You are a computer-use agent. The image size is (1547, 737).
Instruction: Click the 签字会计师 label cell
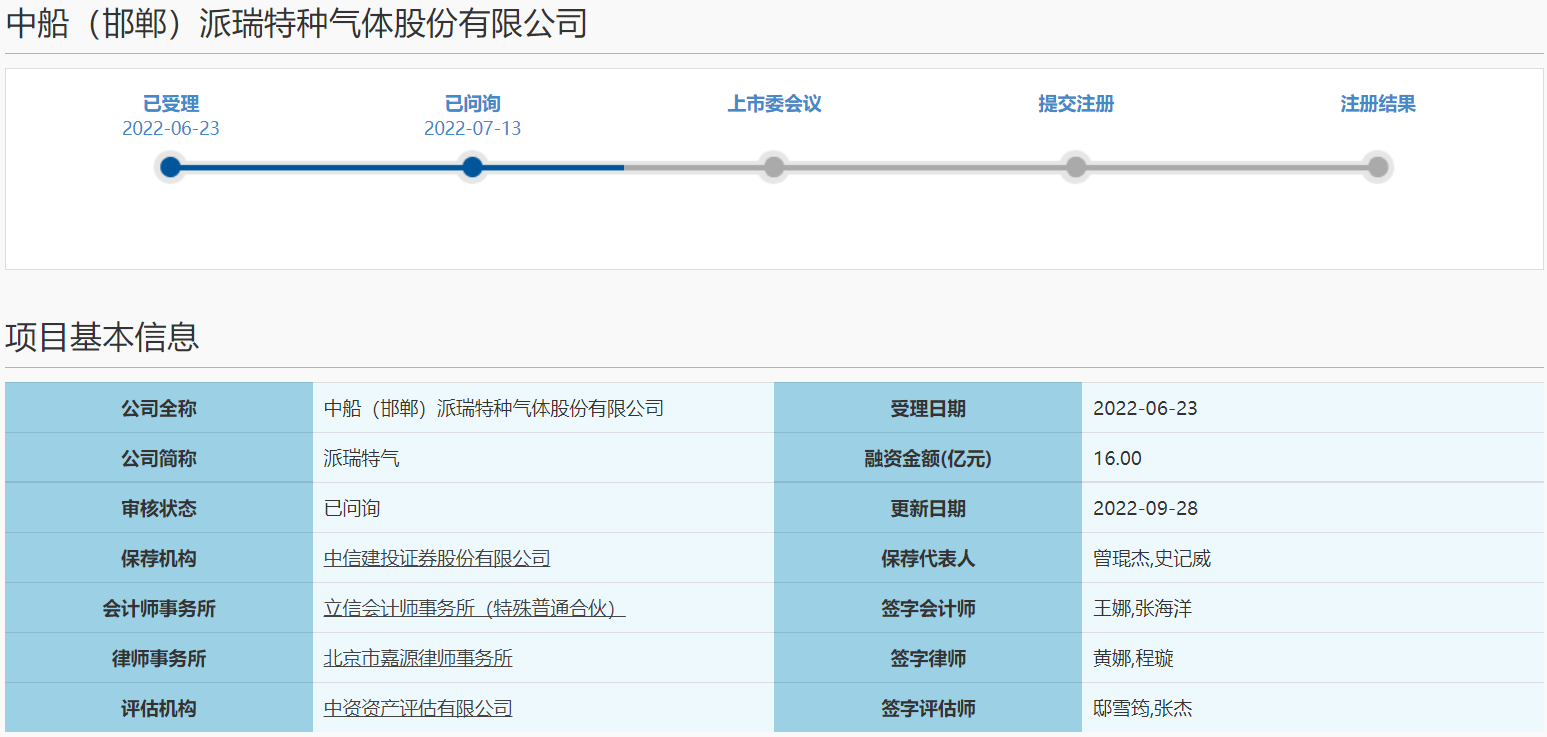click(928, 608)
